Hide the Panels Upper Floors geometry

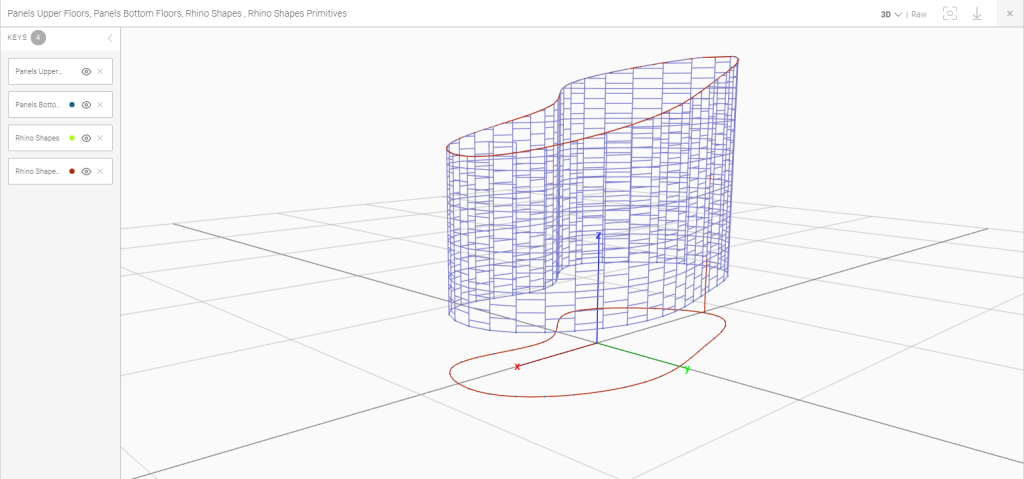(86, 72)
